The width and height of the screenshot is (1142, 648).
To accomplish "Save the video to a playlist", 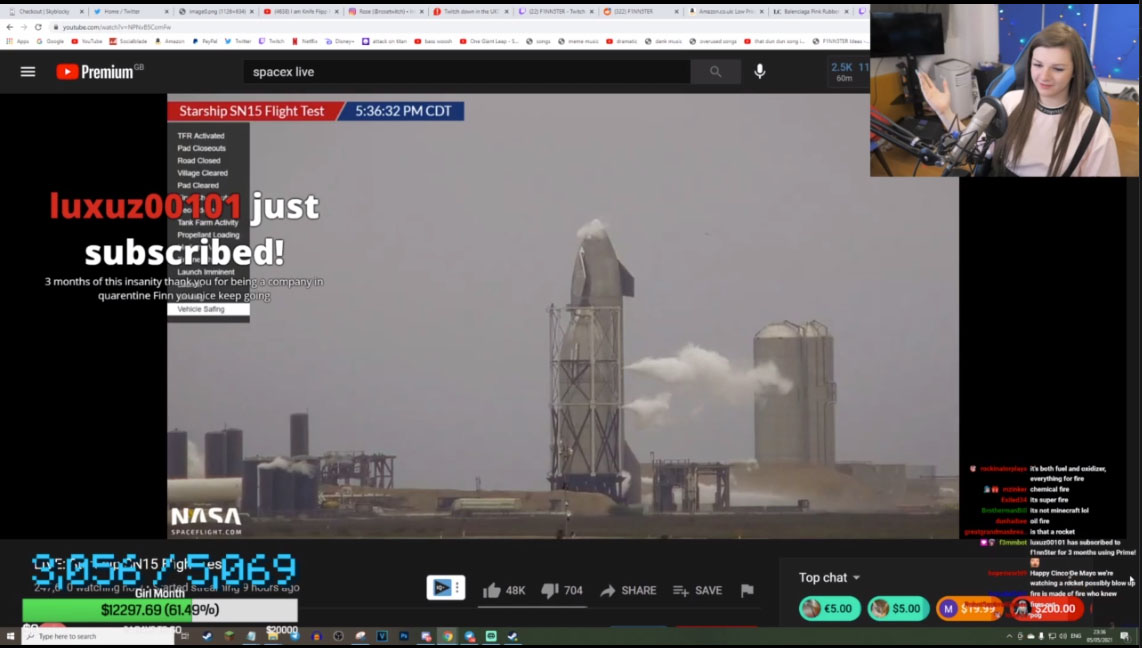I will pos(698,590).
